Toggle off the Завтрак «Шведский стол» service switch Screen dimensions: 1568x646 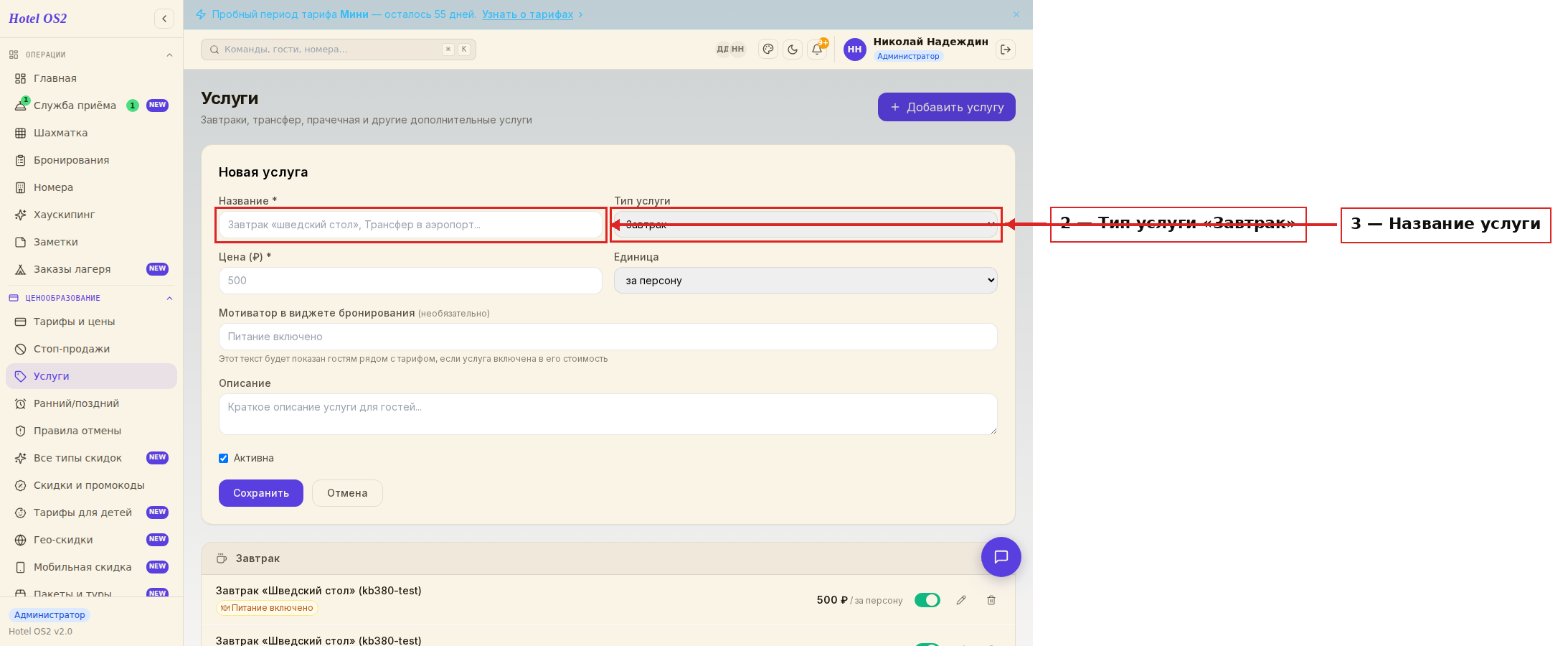coord(927,600)
